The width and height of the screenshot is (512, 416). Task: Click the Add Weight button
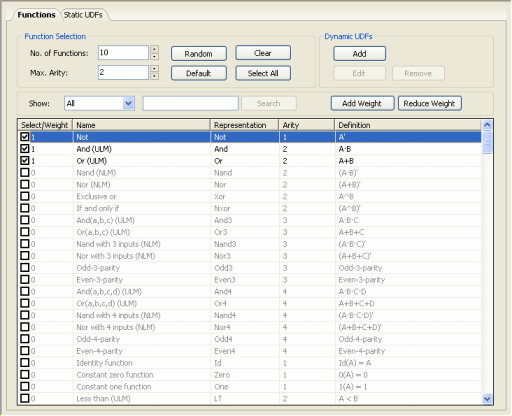pyautogui.click(x=362, y=103)
